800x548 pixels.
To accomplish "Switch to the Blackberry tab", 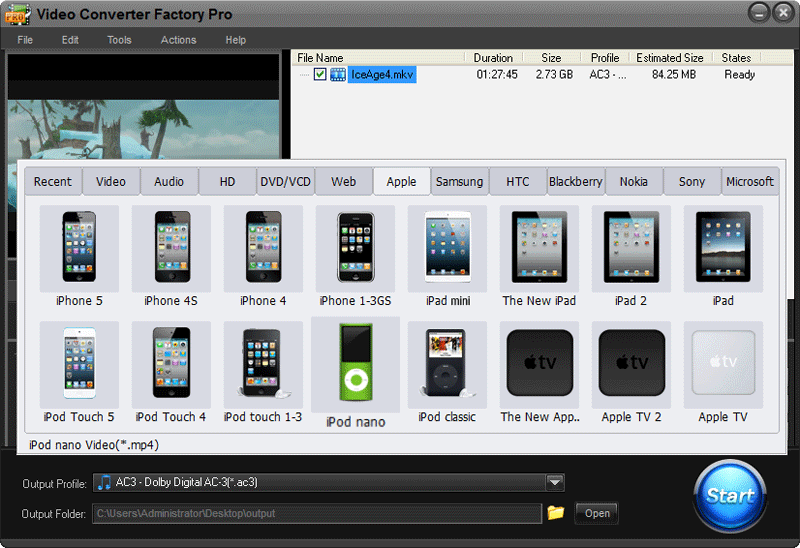I will click(x=576, y=182).
